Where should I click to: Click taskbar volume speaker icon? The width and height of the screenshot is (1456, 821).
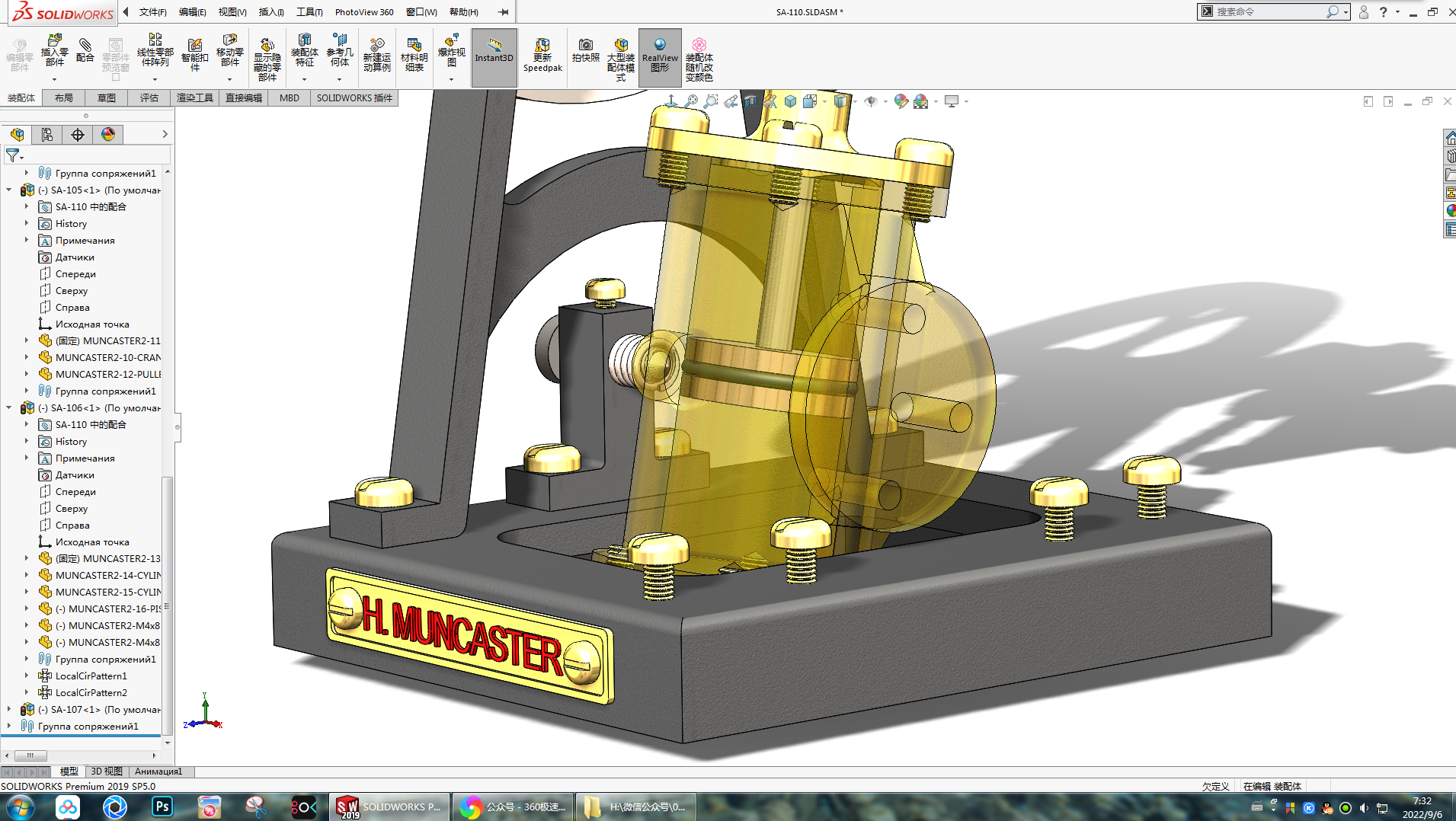click(x=1364, y=808)
